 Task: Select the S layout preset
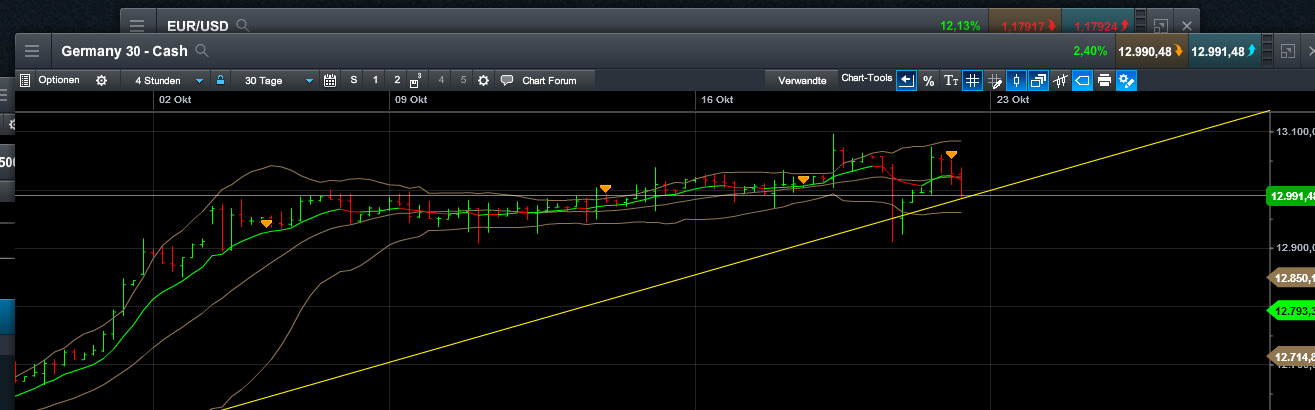[353, 80]
